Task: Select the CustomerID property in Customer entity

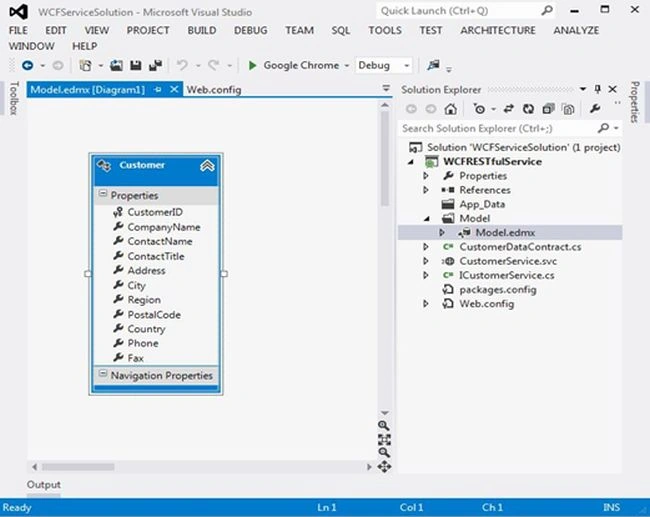Action: pyautogui.click(x=155, y=212)
